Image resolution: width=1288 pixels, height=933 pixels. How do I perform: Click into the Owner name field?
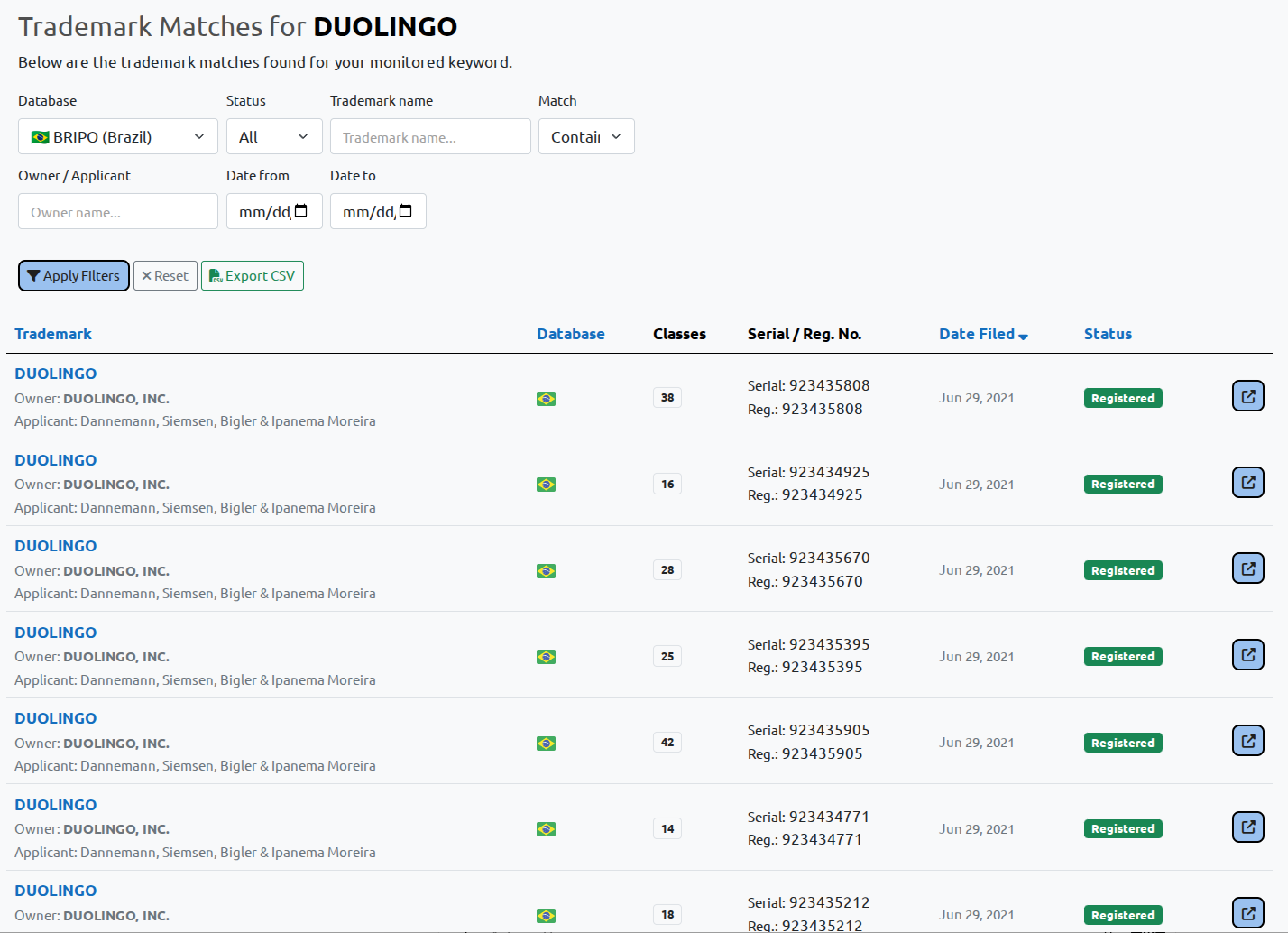tap(118, 212)
